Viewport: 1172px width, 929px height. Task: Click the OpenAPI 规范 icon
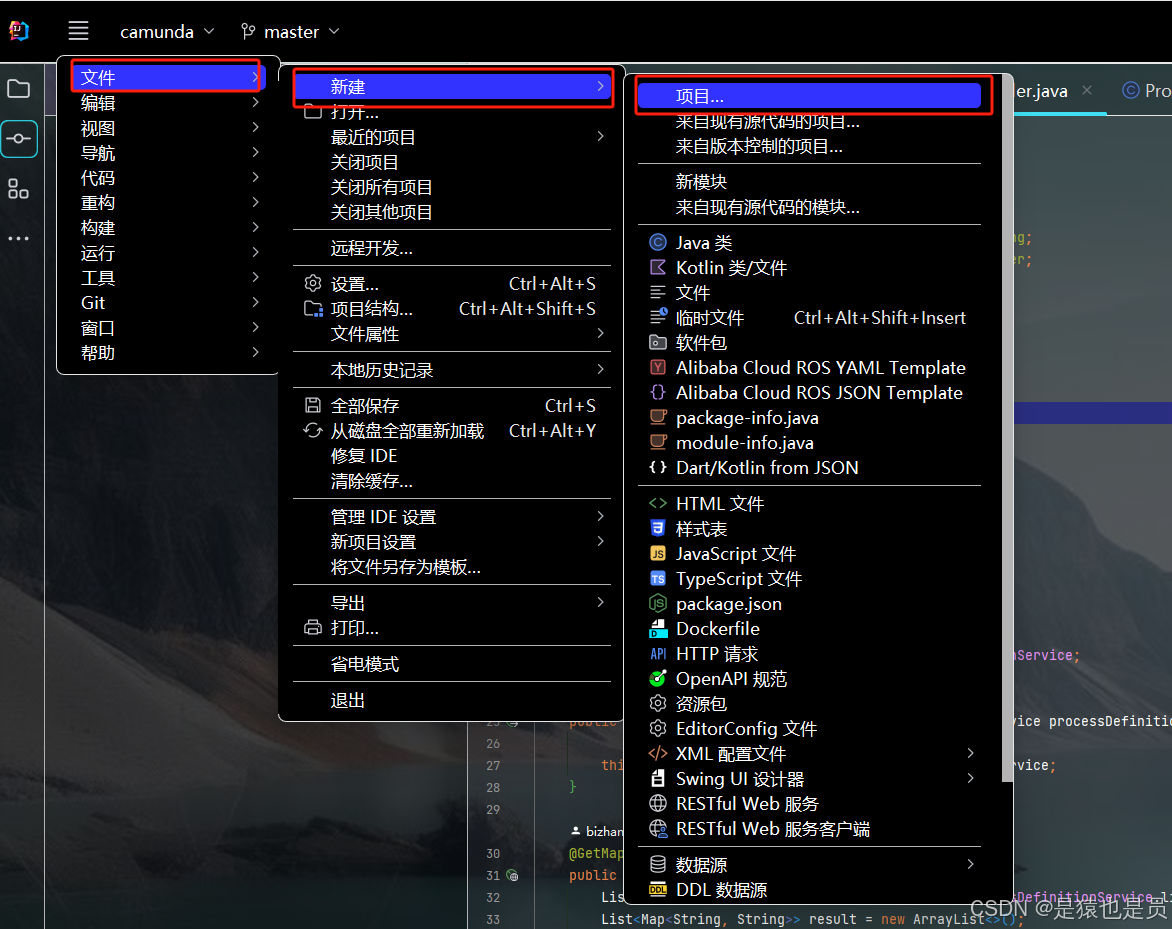(658, 679)
